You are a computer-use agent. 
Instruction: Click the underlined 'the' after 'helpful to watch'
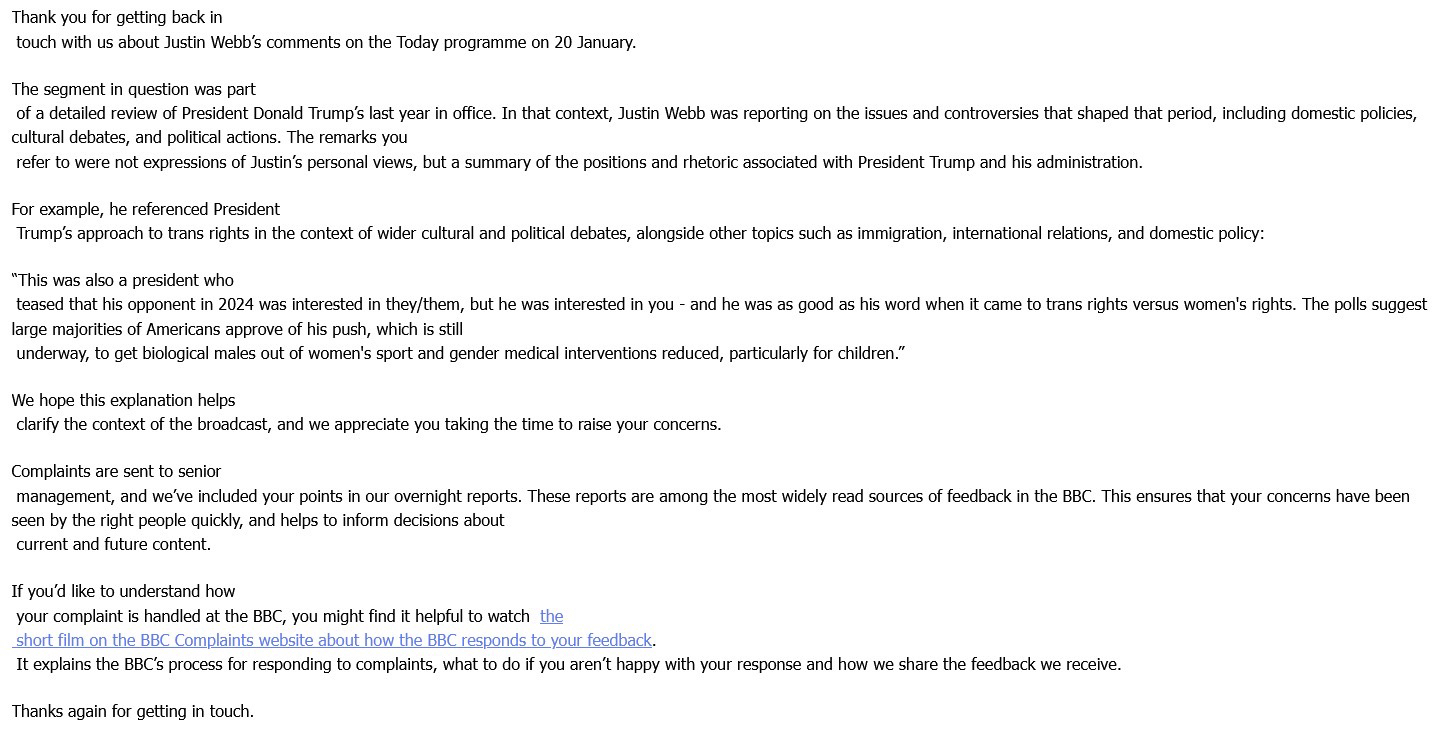[551, 616]
